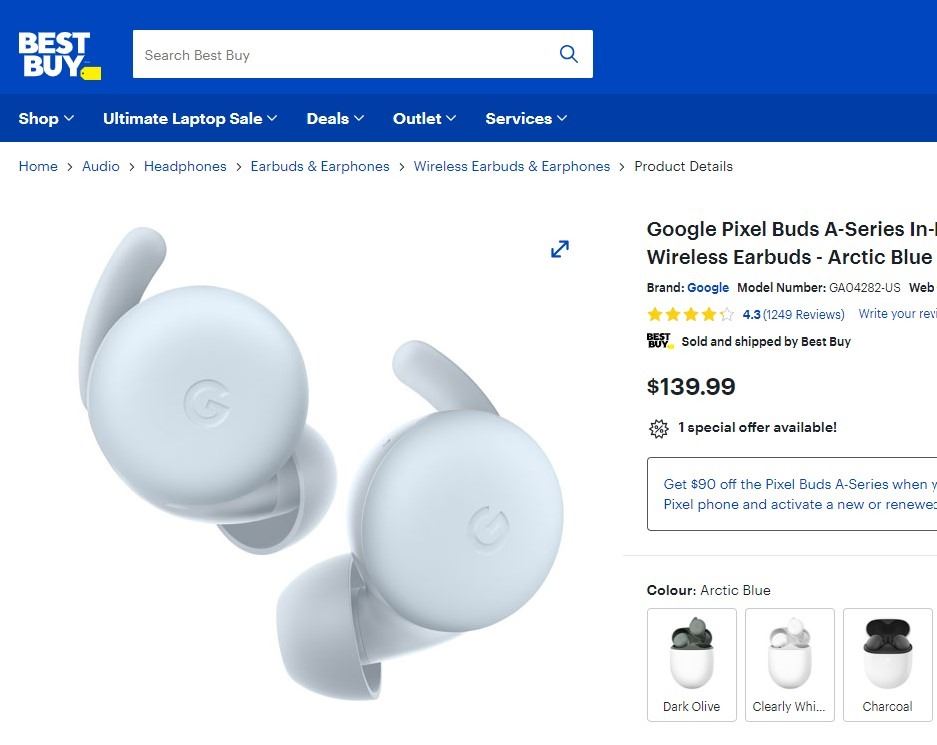Screen dimensions: 937x745
Task: Click the Google brand link
Action: pyautogui.click(x=708, y=288)
